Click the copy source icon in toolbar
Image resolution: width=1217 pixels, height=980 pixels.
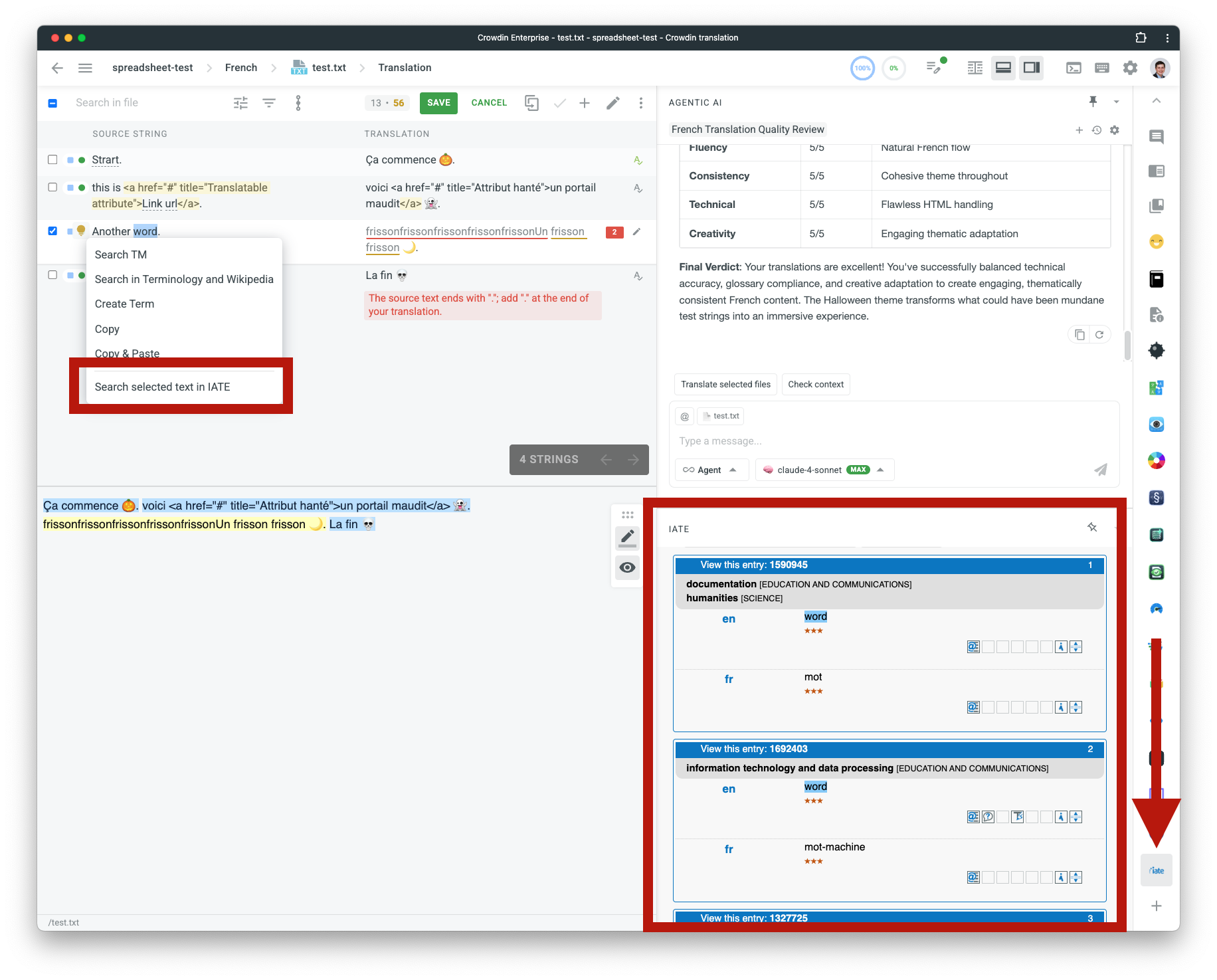(x=531, y=103)
